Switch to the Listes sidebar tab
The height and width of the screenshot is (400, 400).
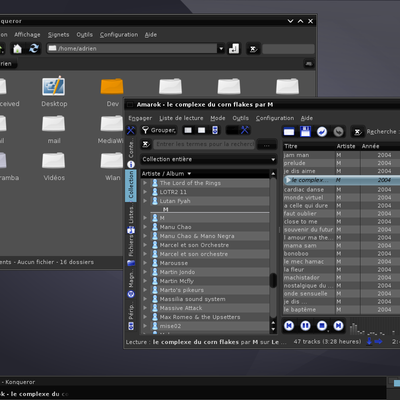pos(131,219)
